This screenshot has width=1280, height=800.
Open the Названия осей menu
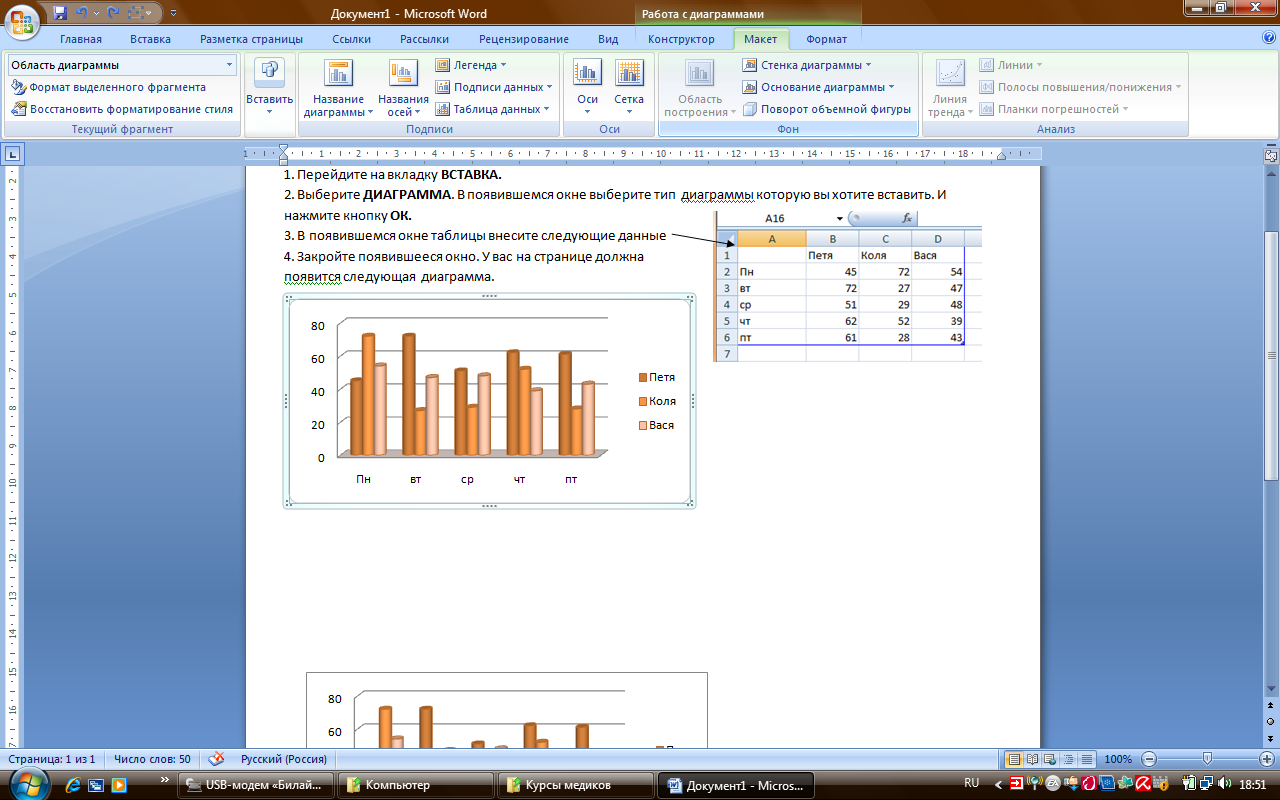[x=402, y=88]
